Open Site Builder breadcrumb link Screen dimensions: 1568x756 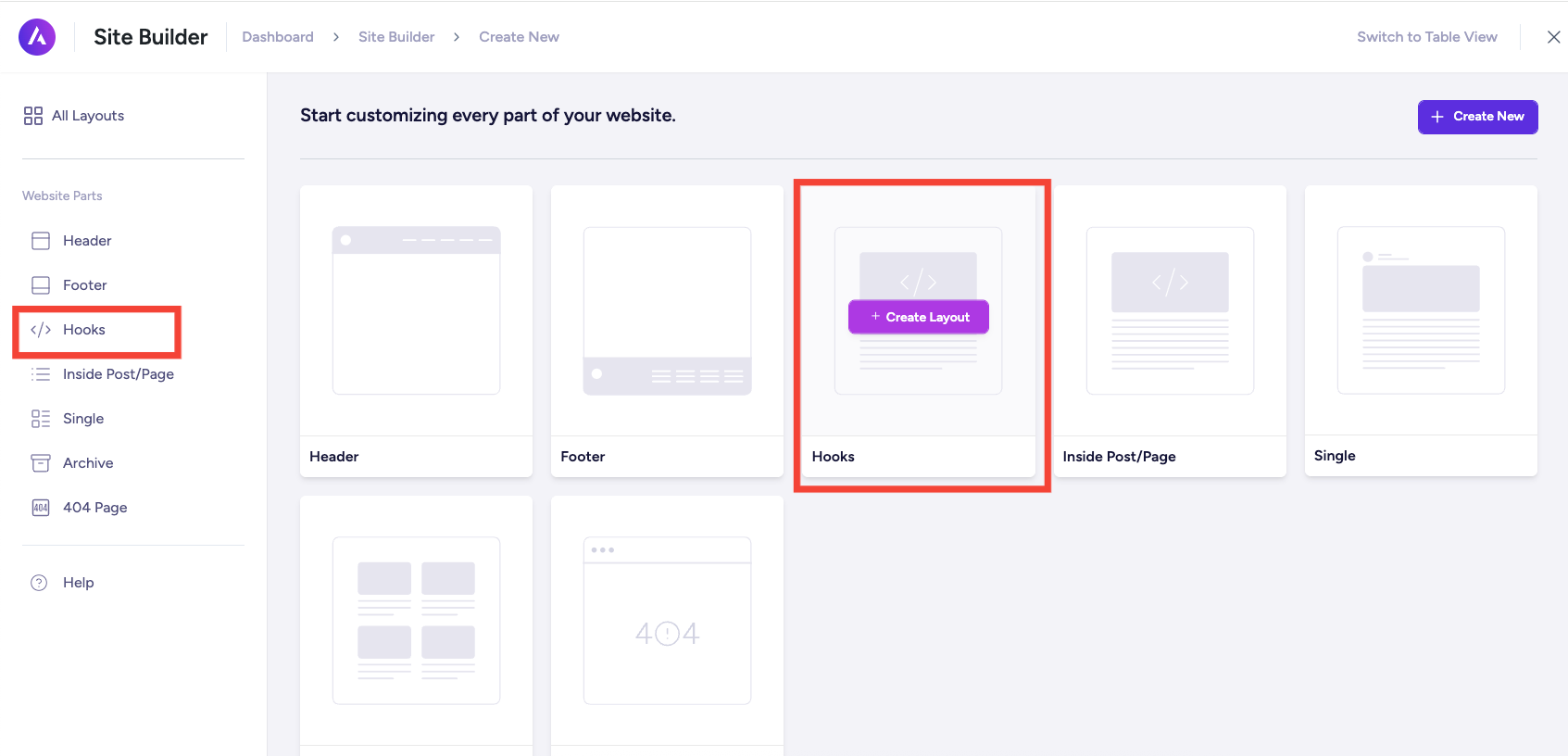coord(396,37)
